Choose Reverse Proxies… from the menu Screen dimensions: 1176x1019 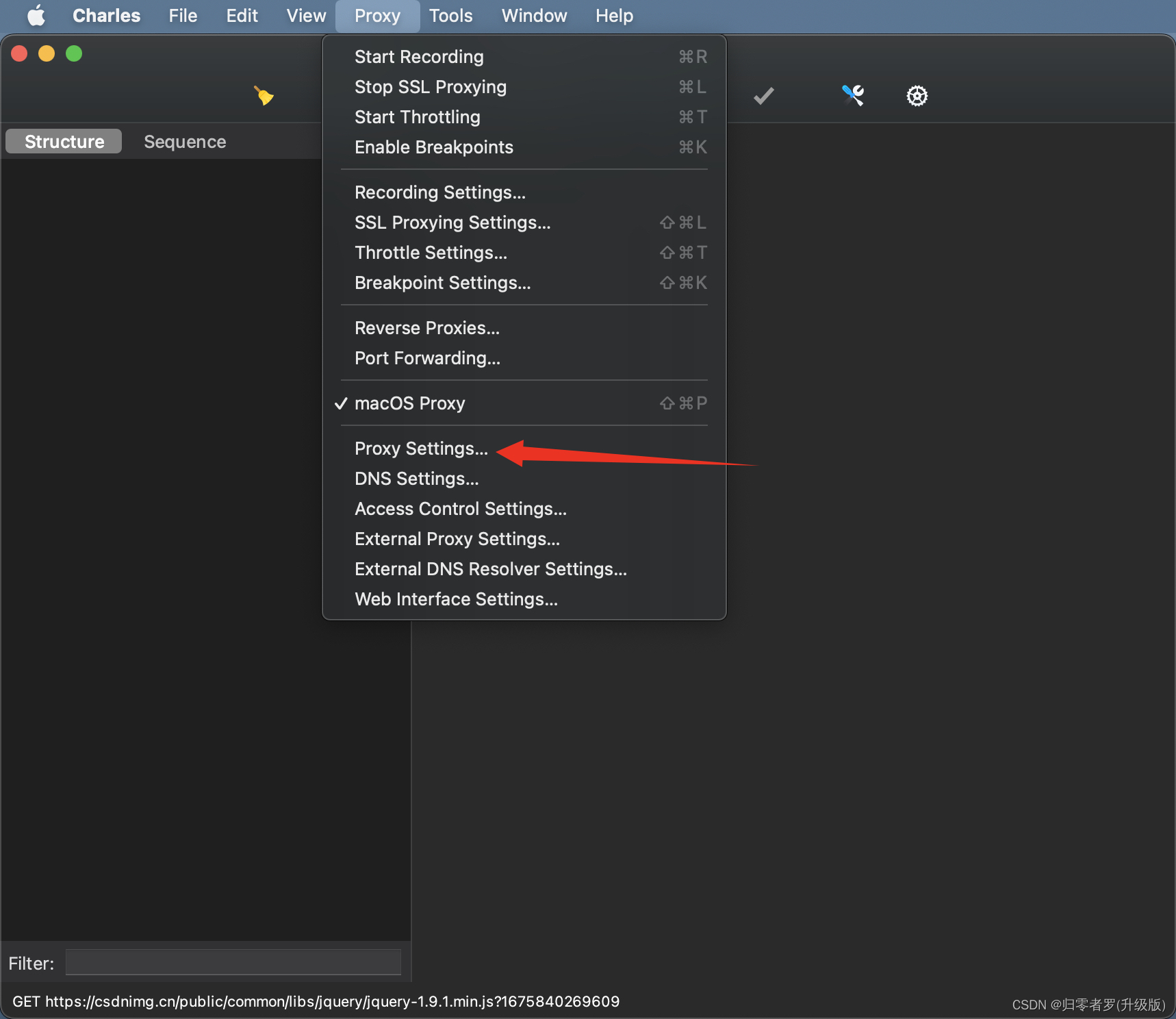coord(524,328)
